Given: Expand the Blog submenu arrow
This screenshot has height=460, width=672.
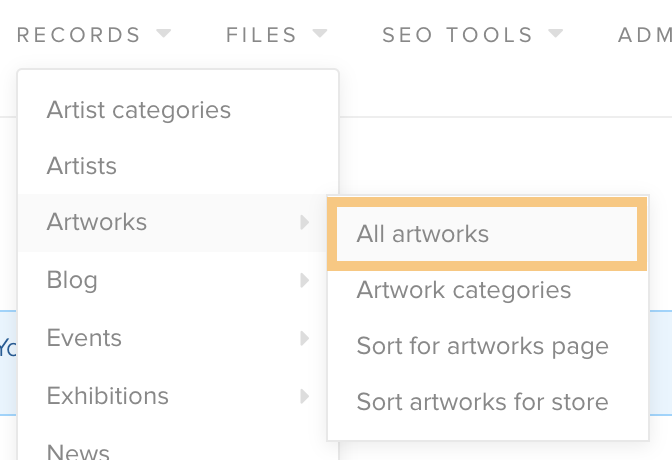Looking at the screenshot, I should [304, 280].
